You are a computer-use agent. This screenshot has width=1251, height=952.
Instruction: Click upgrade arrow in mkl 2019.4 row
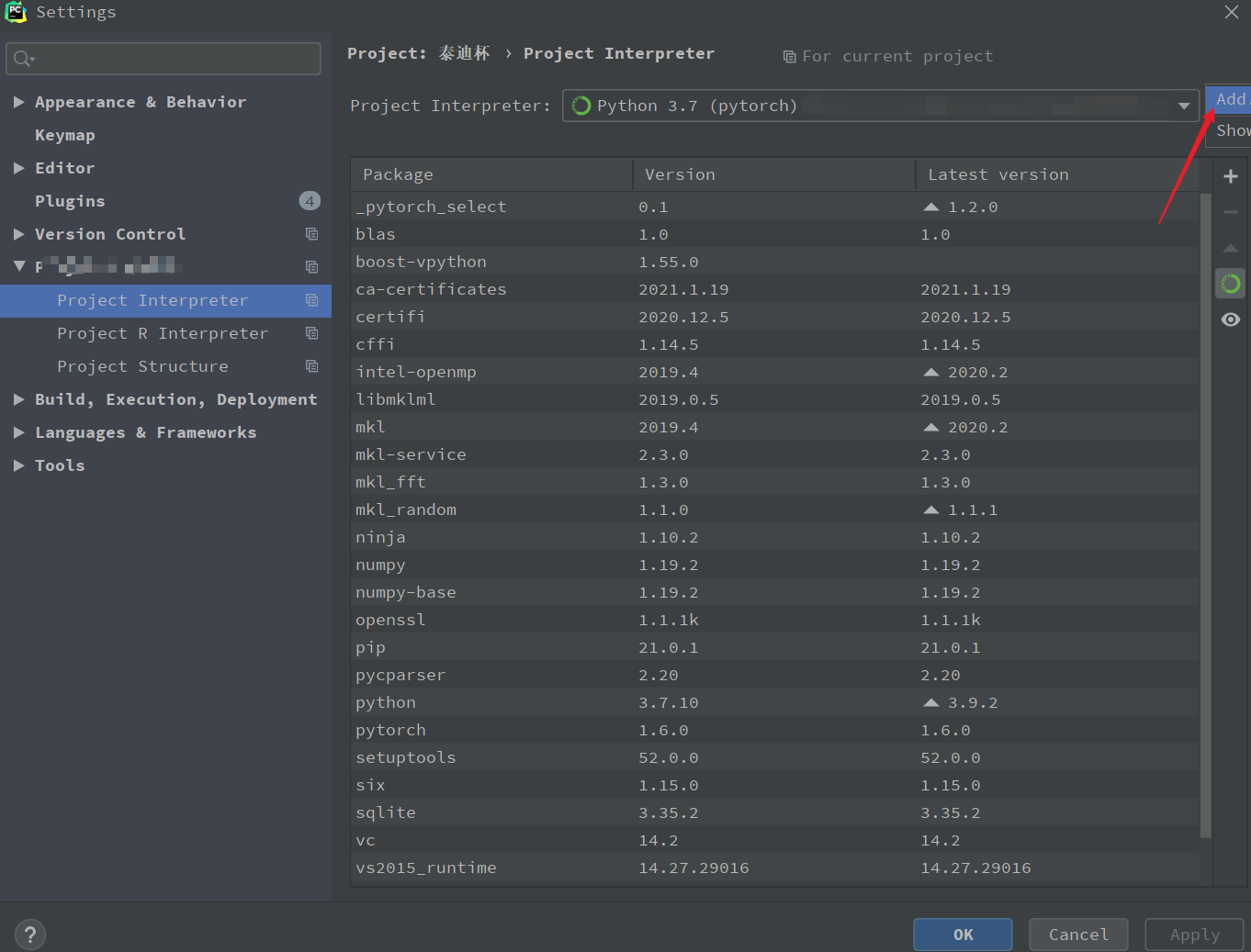pyautogui.click(x=931, y=427)
